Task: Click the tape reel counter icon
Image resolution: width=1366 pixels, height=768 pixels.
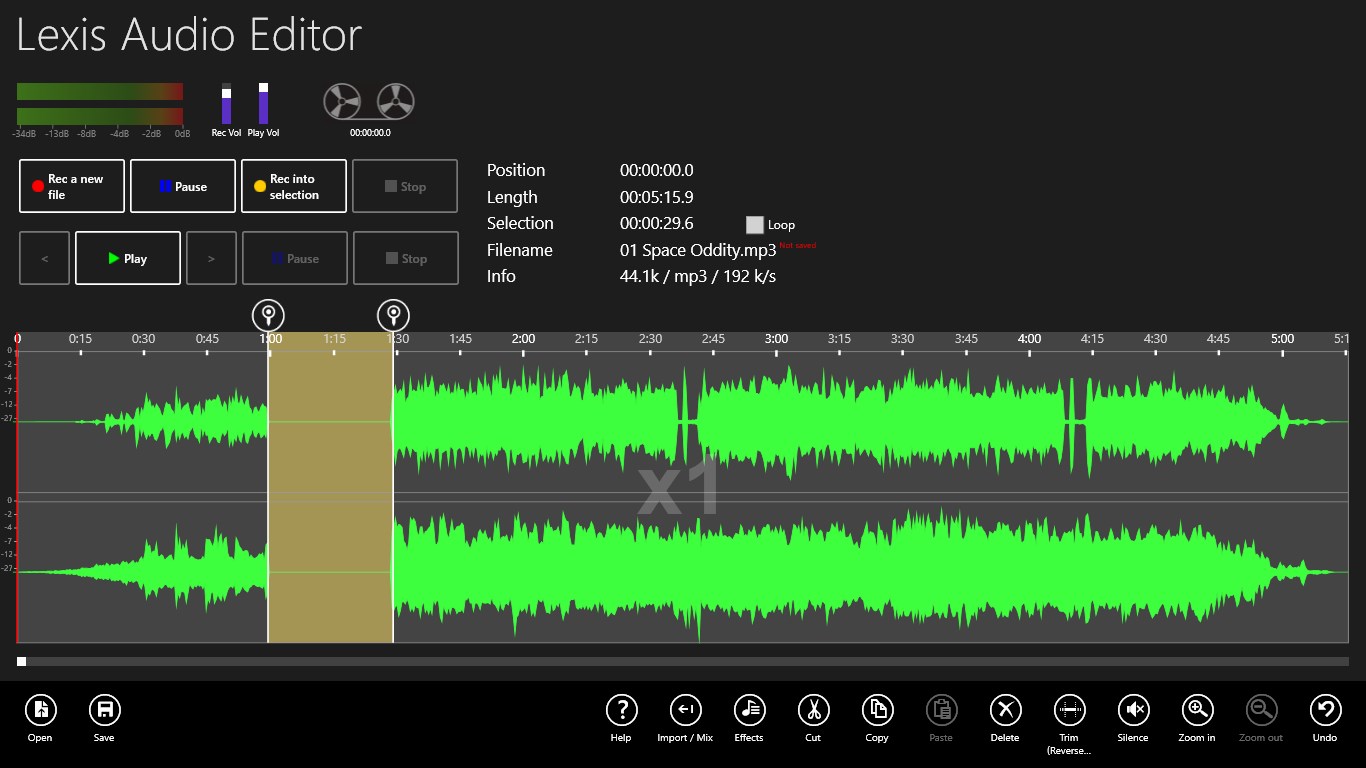Action: coord(369,102)
